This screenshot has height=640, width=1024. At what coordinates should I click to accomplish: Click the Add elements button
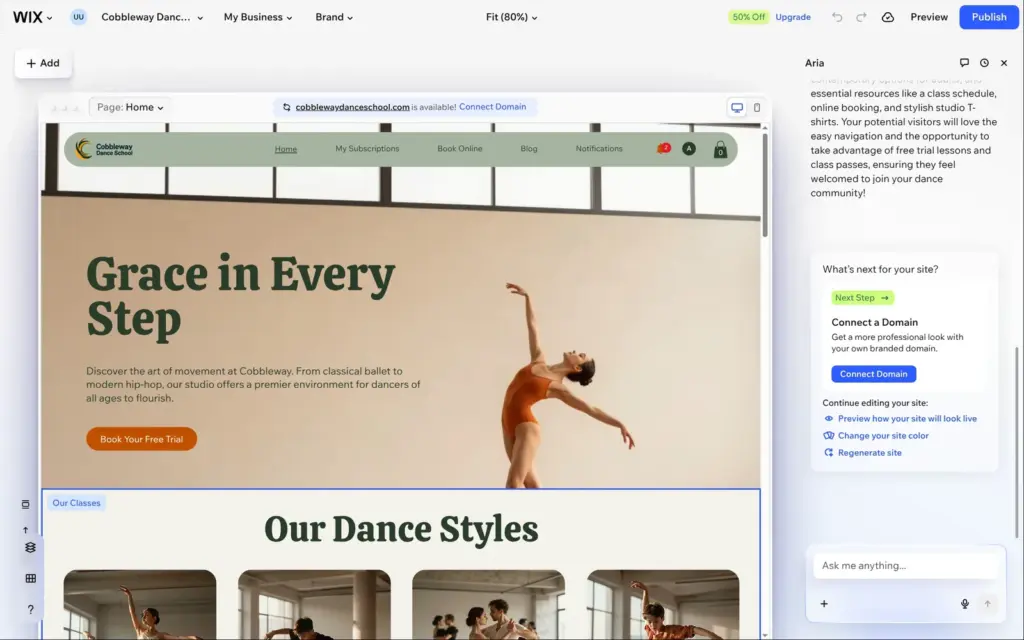click(43, 63)
